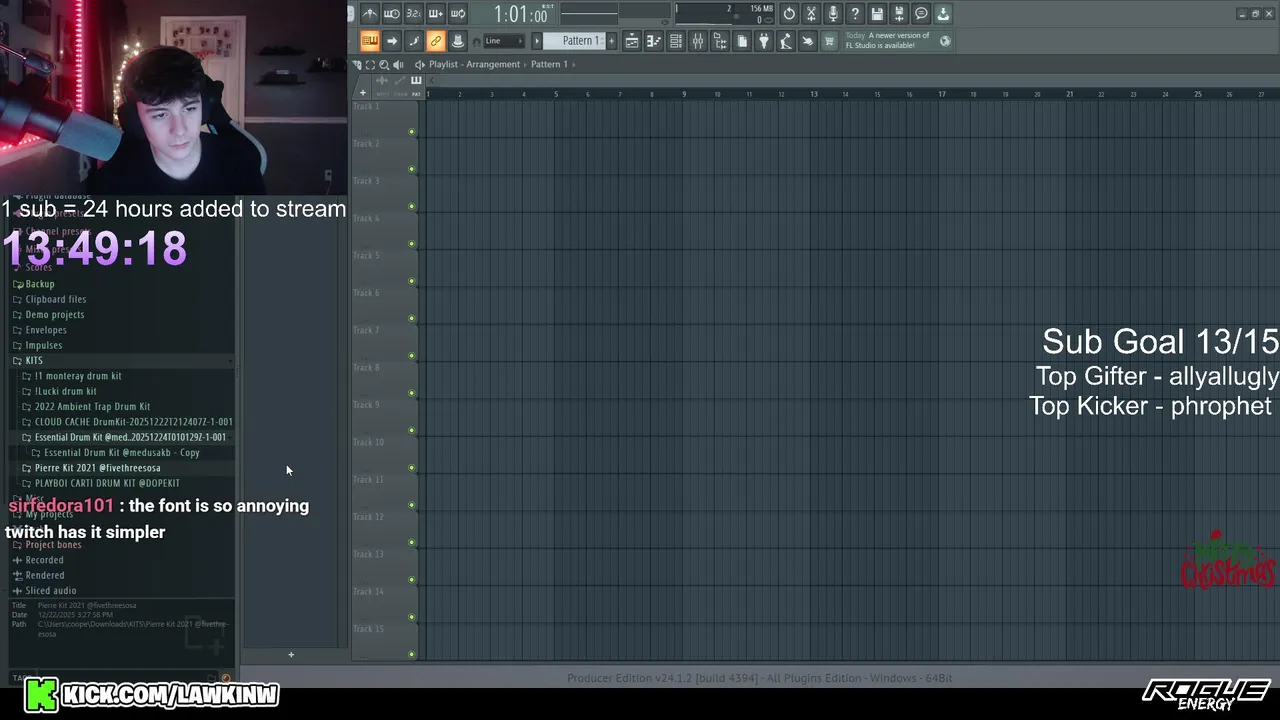Screen dimensions: 1280x720
Task: Mute Track 2 with its green dot
Action: pyautogui.click(x=411, y=169)
